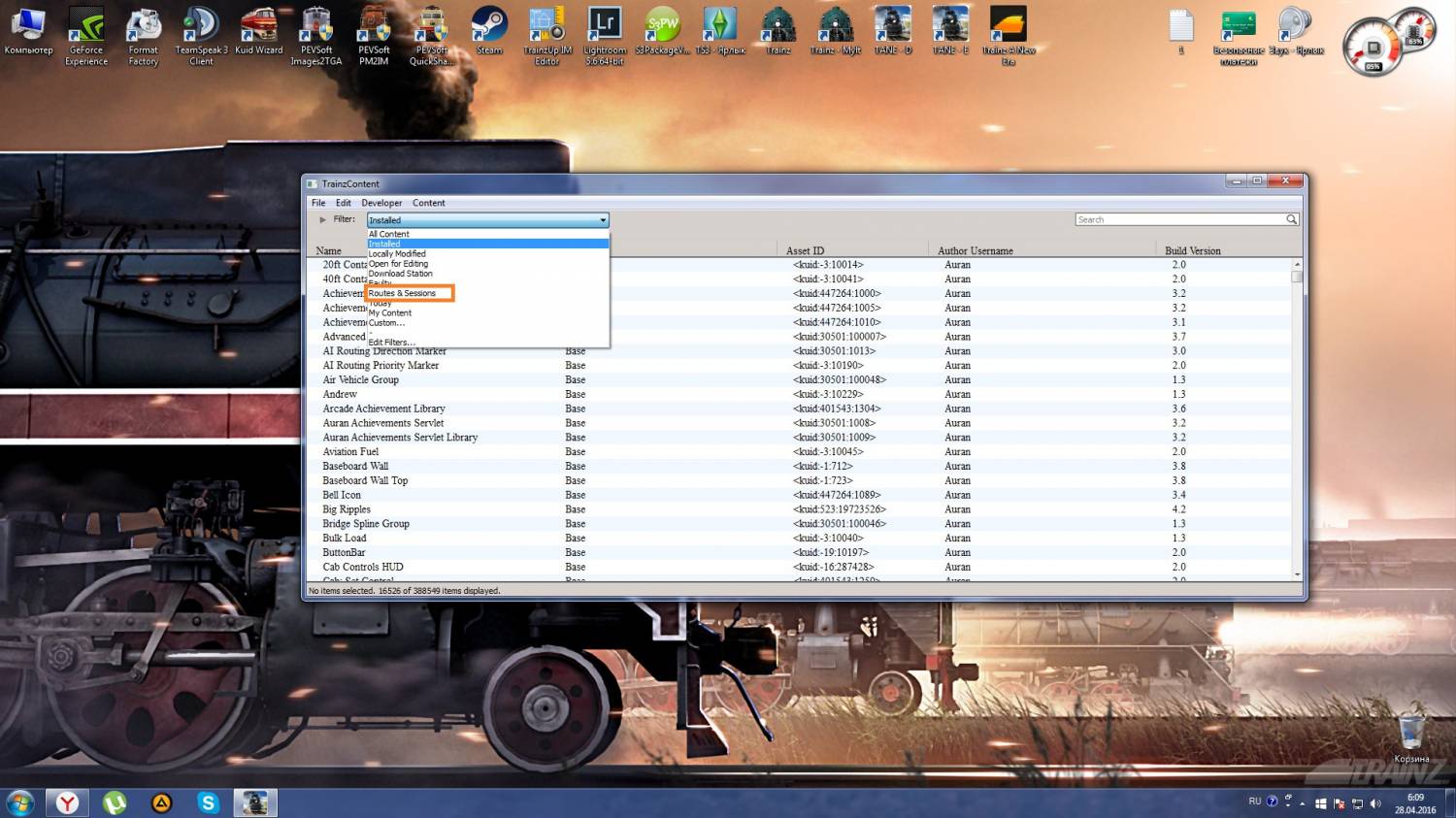Screen dimensions: 1456x818
Task: Open the Developer menu
Action: click(381, 203)
